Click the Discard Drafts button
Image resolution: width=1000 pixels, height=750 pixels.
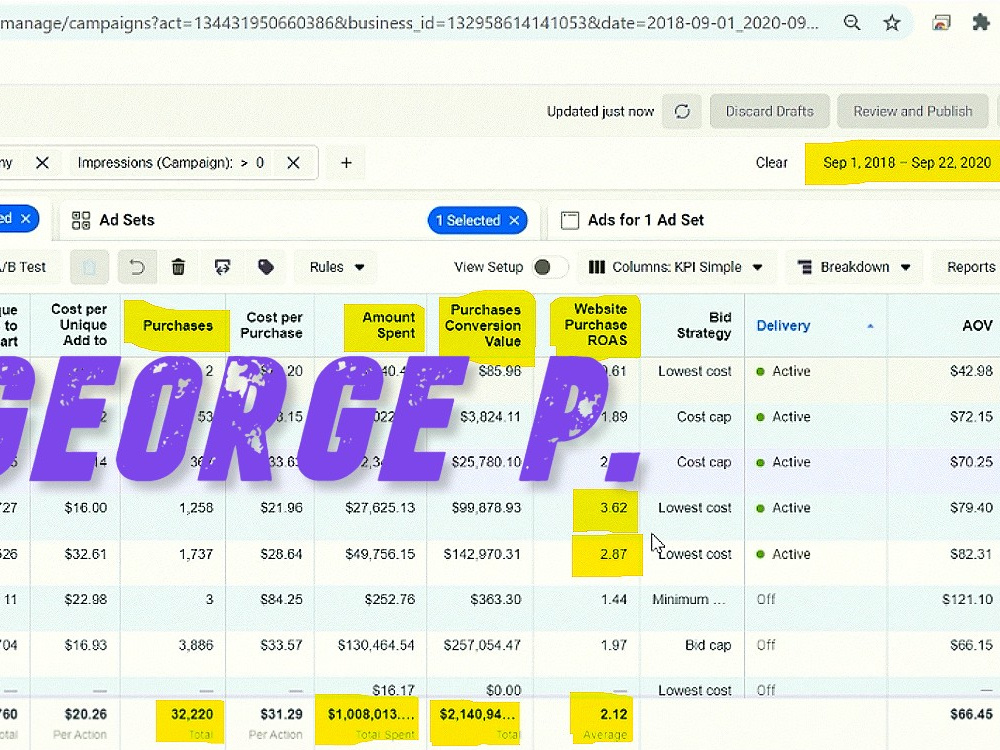pos(769,112)
